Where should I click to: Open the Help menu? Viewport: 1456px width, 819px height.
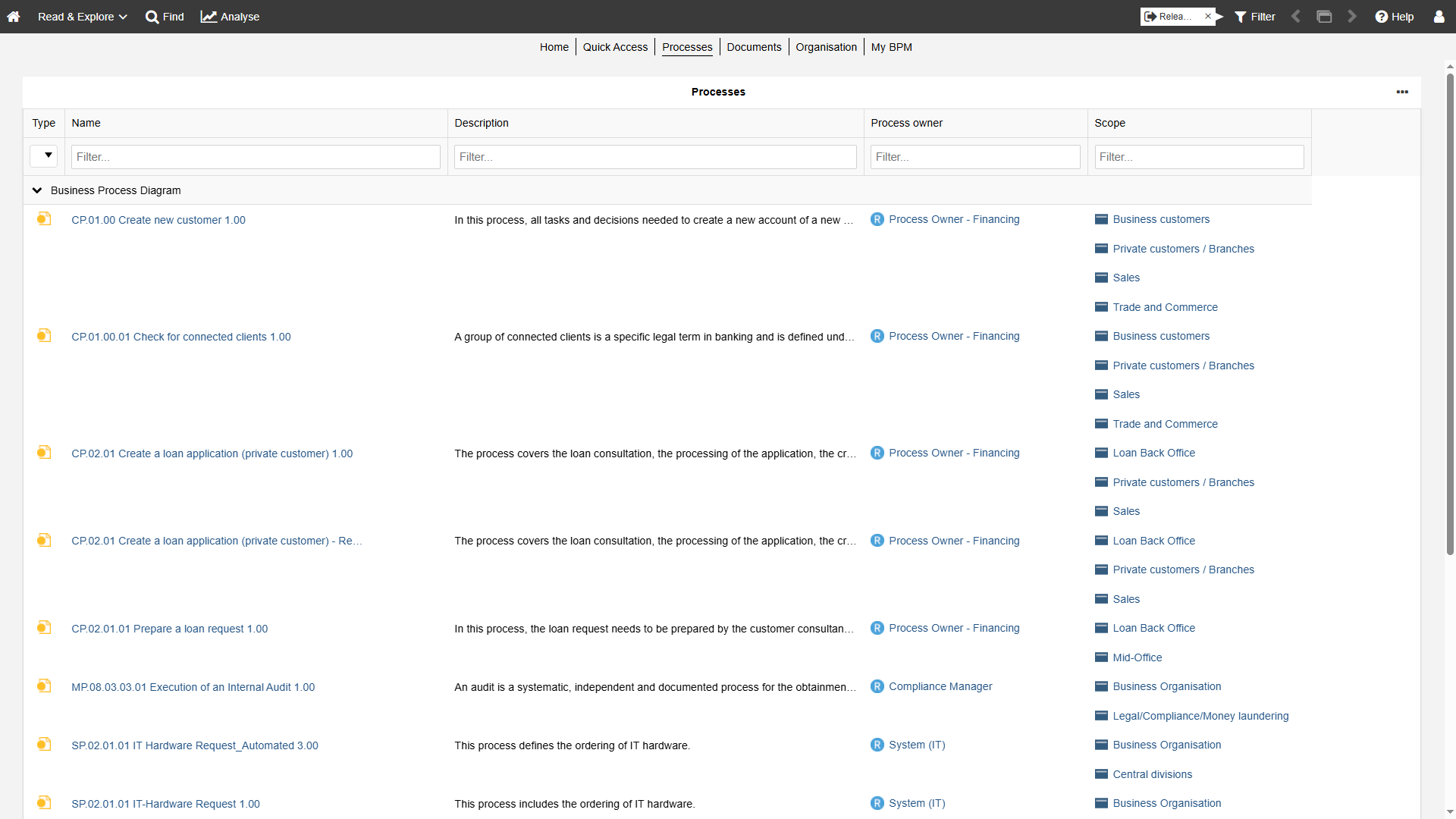(1395, 17)
